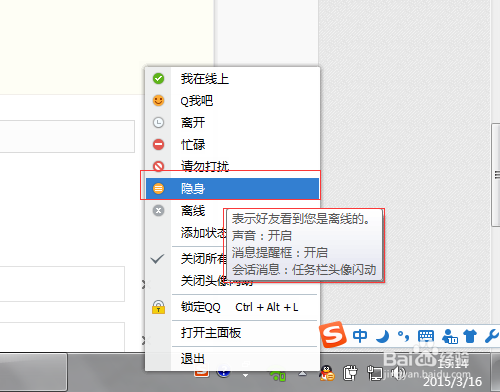
Task: Click the network tray icon
Action: click(x=375, y=373)
